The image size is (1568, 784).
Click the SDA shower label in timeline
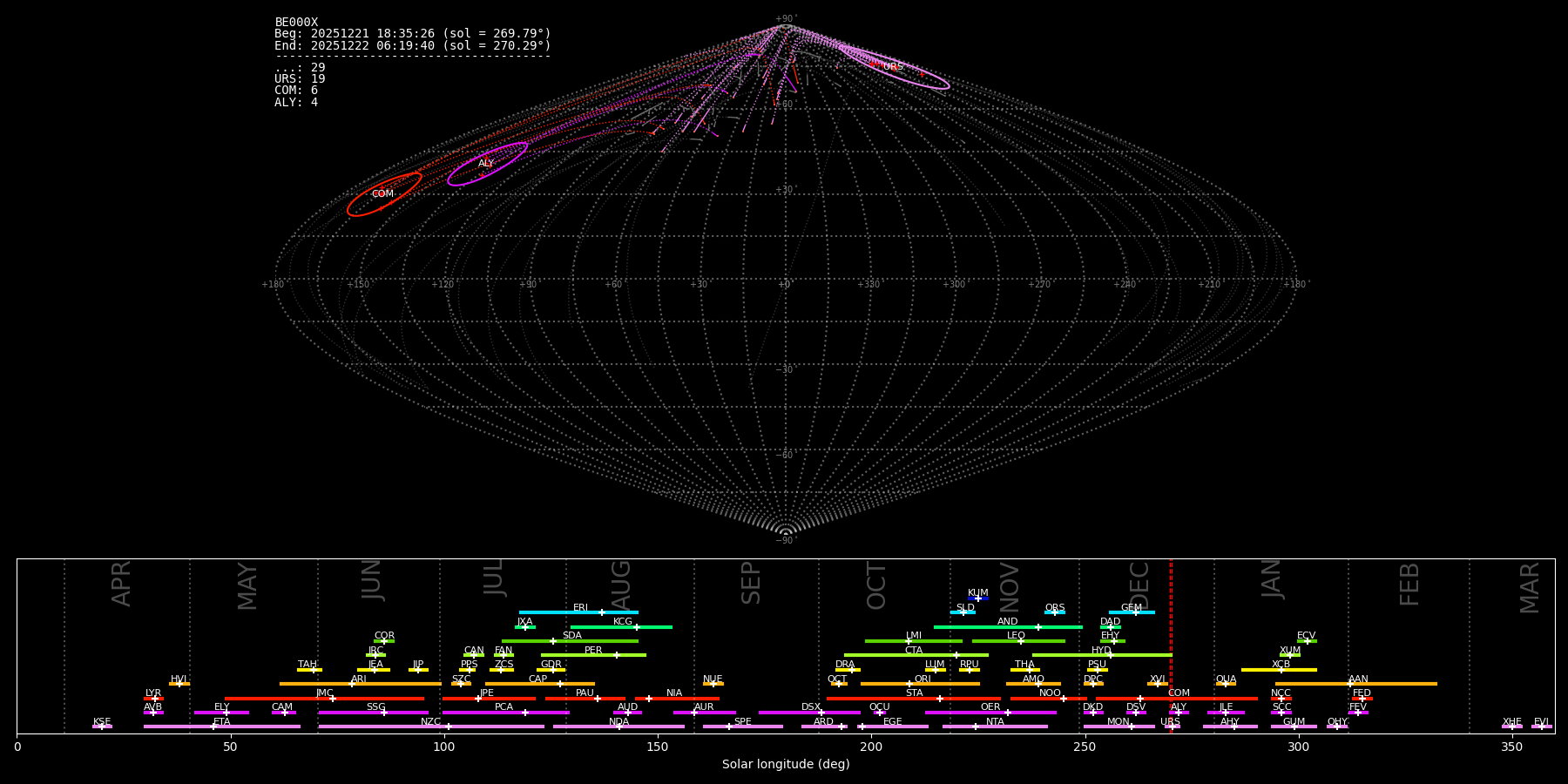(x=572, y=636)
